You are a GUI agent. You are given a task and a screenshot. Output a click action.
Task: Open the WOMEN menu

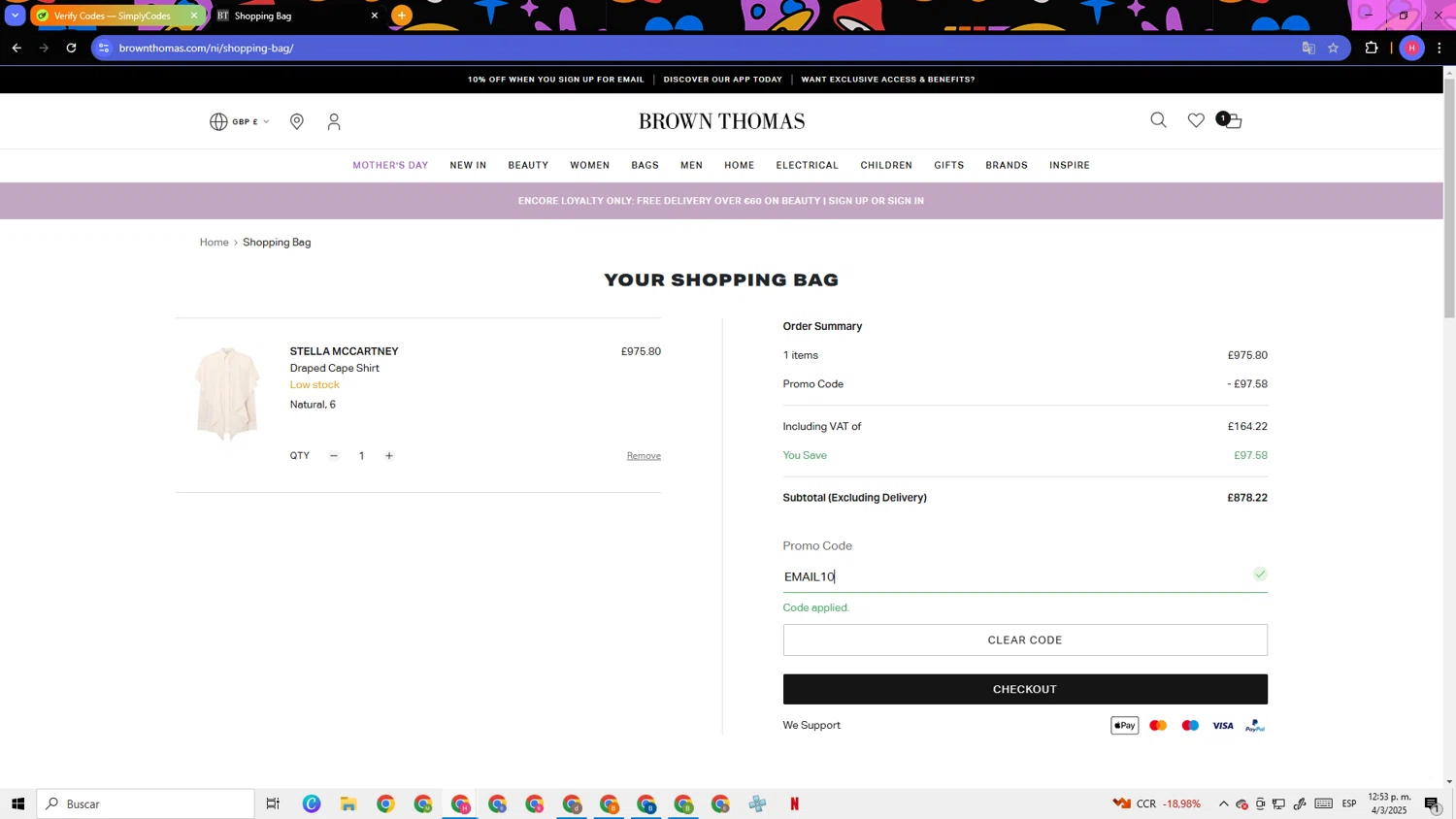tap(589, 165)
